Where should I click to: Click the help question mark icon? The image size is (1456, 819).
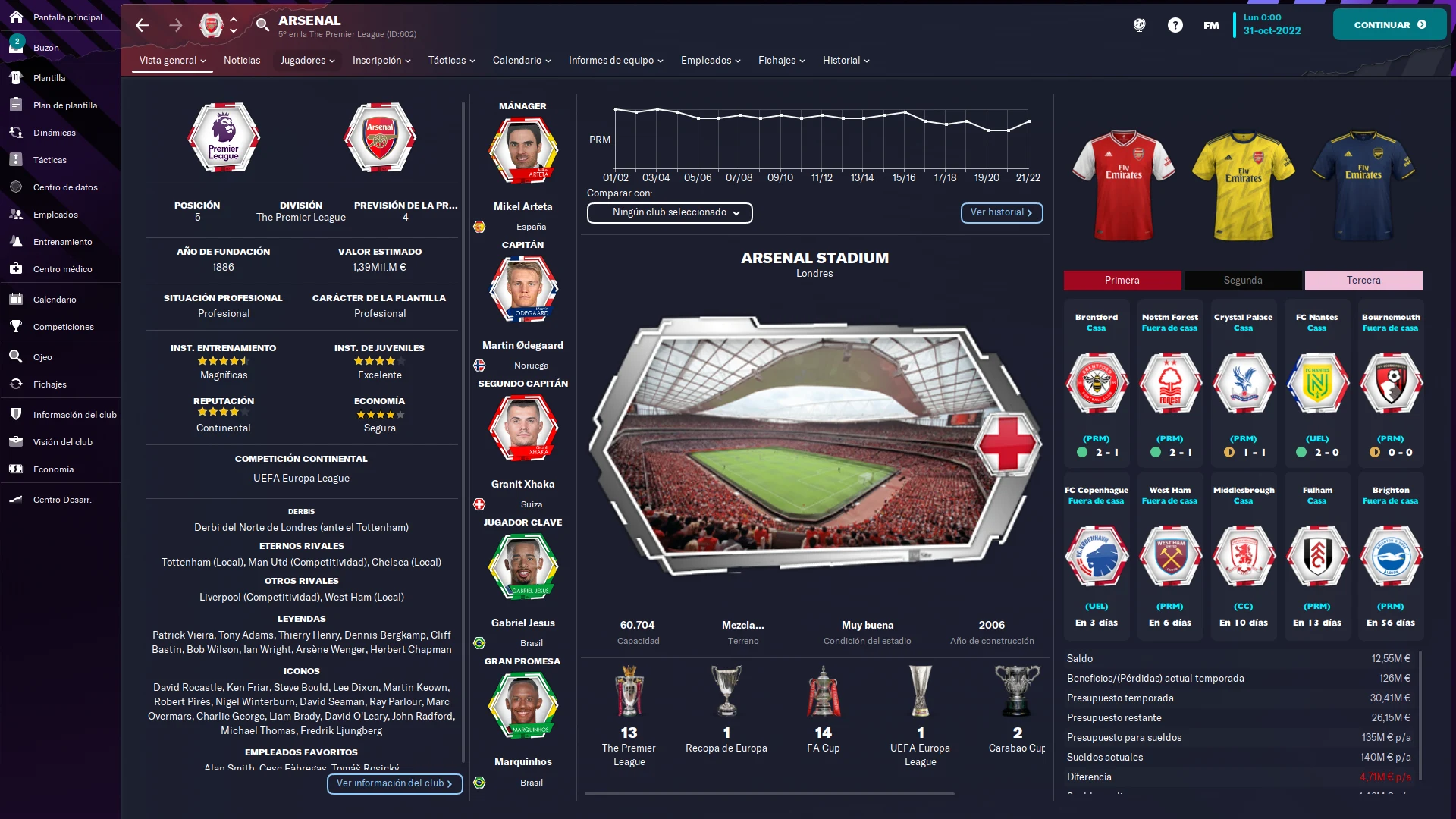(1175, 25)
